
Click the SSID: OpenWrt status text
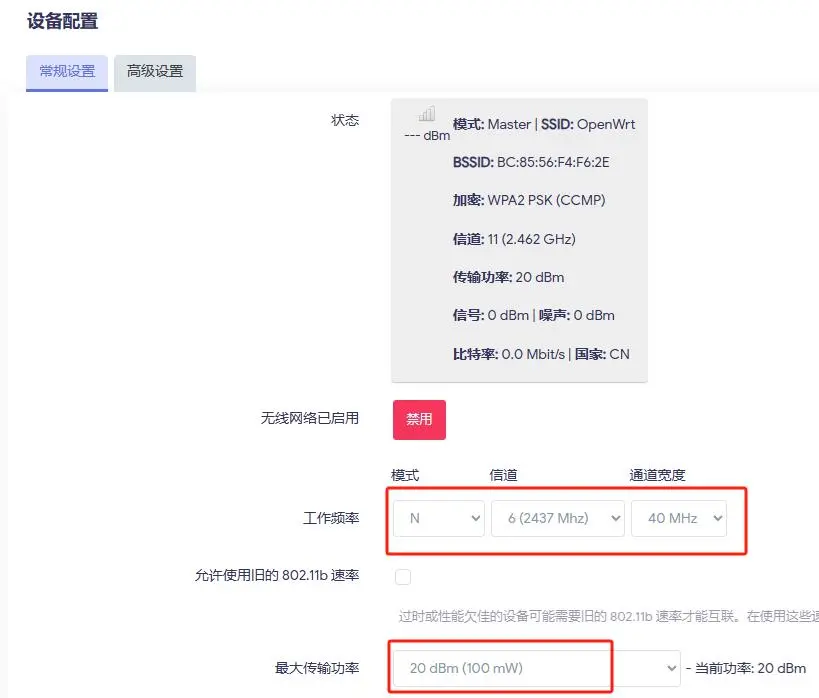(588, 124)
